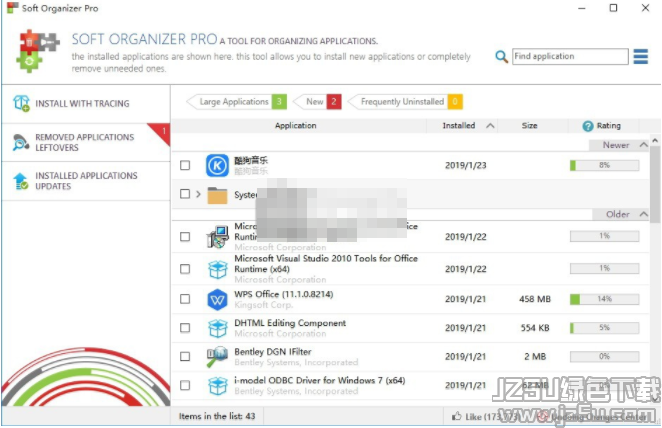This screenshot has width=662, height=428.
Task: Click the KuGou 8% rating bar
Action: [604, 165]
